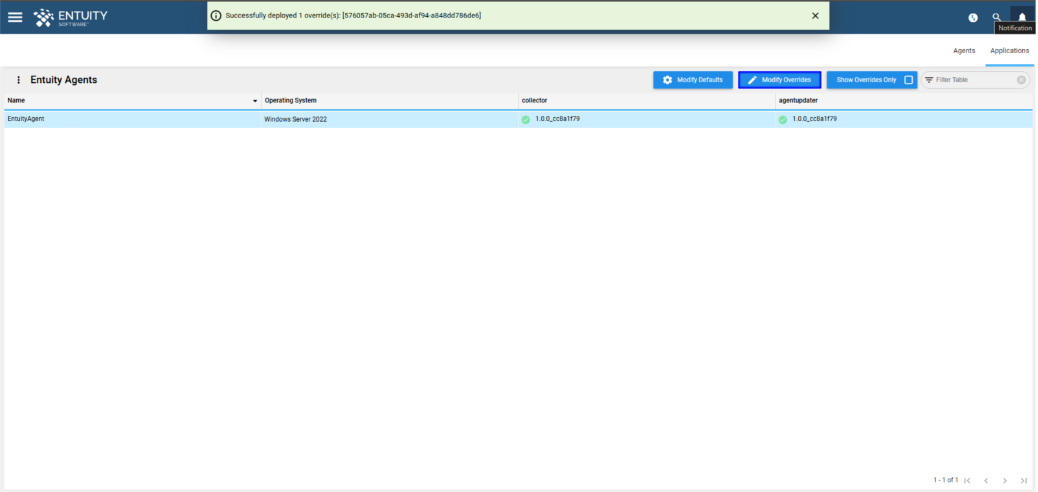Viewport: 1038px width, 492px height.
Task: Go to the previous page of results
Action: coord(986,480)
